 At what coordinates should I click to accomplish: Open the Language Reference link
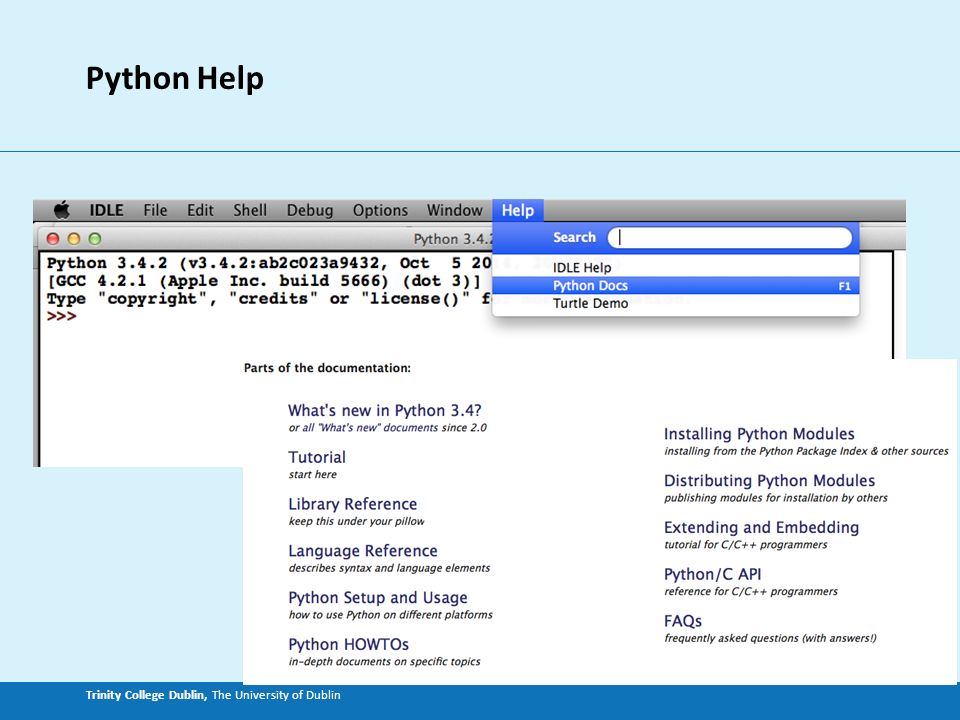363,550
